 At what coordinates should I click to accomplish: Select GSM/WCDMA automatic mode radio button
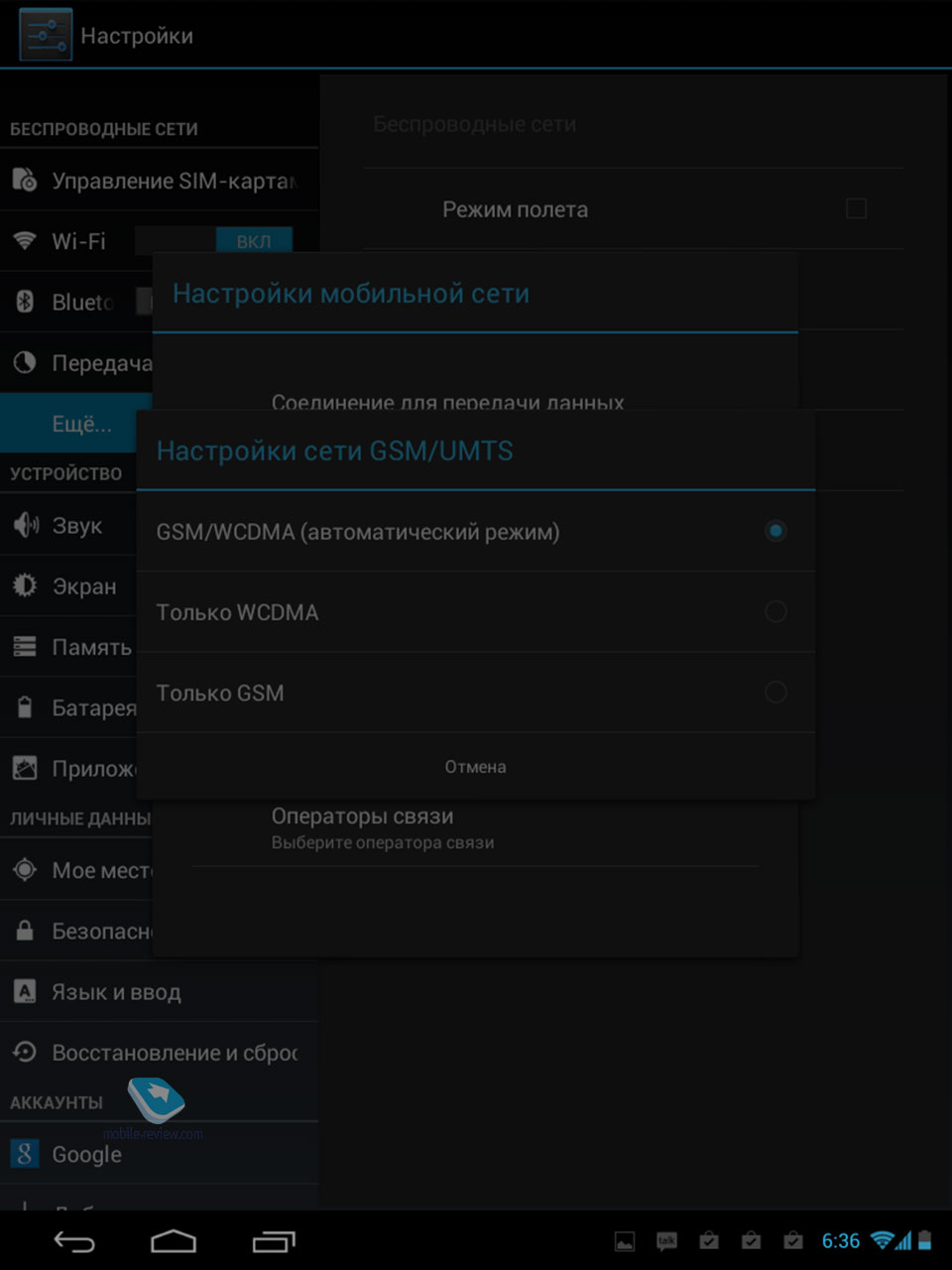(x=775, y=531)
